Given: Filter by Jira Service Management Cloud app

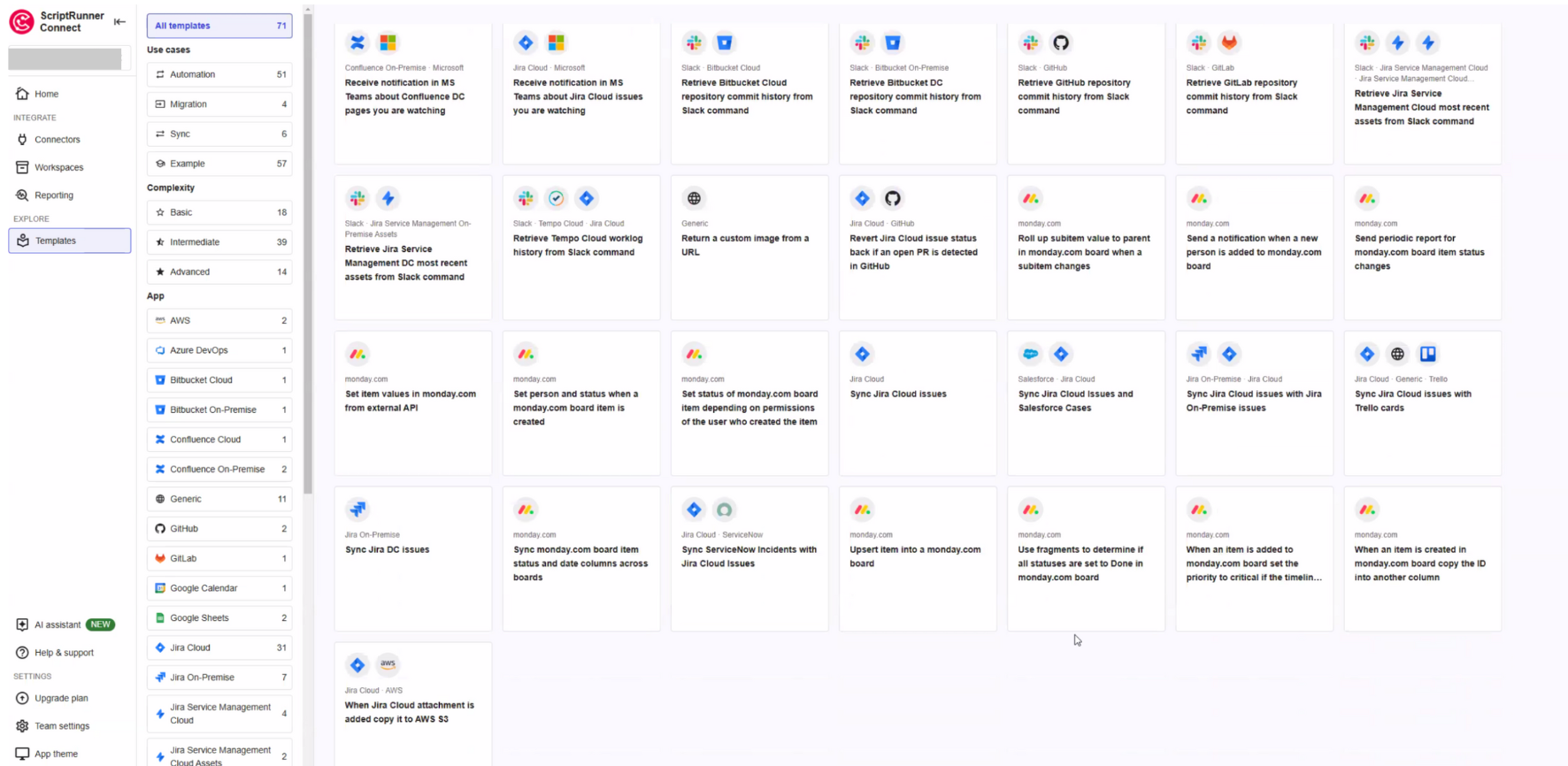Looking at the screenshot, I should point(219,714).
